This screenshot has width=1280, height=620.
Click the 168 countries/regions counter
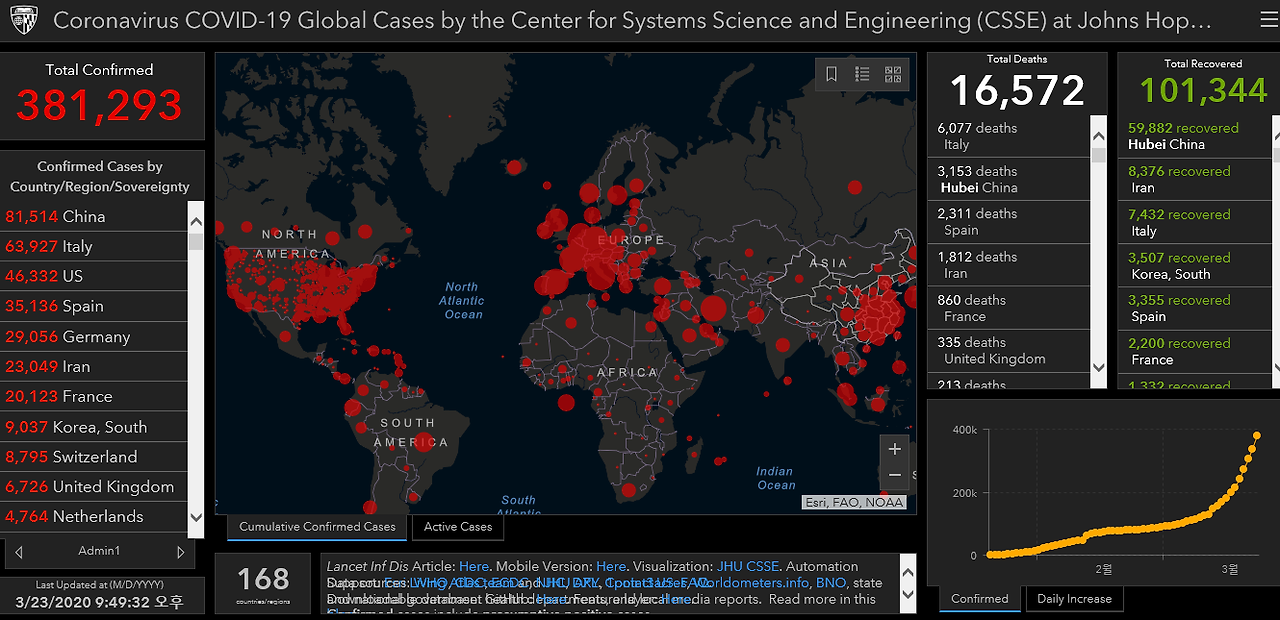tap(264, 584)
